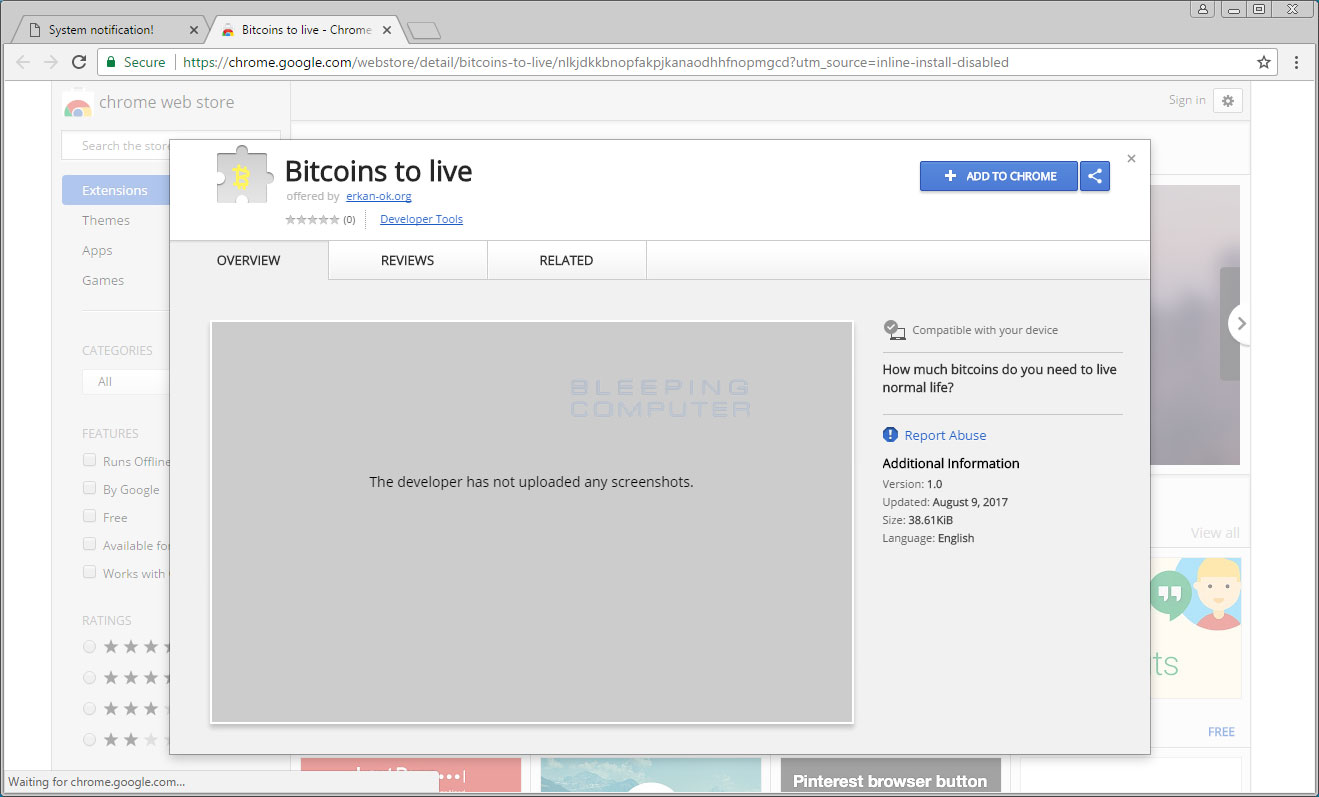Select Themes in the store sidebar
Viewport: 1319px width, 797px height.
(106, 220)
